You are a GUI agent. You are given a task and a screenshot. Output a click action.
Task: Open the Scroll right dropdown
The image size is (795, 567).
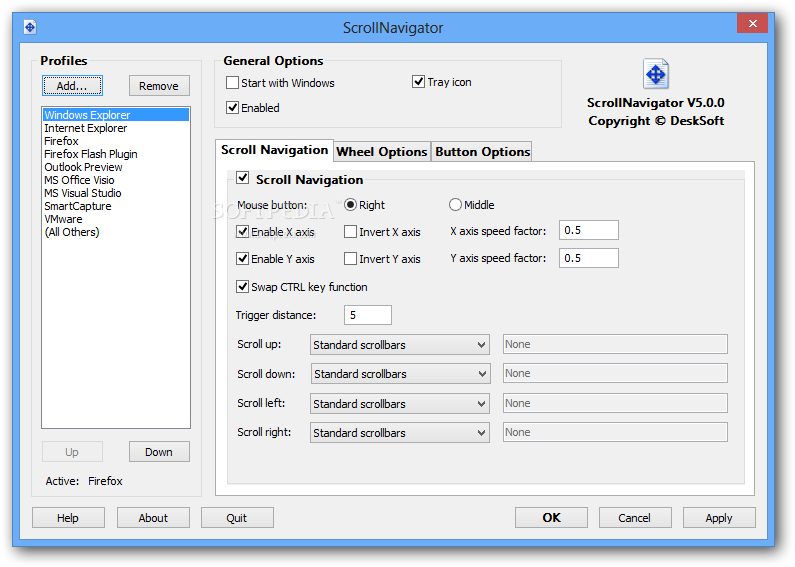click(x=400, y=433)
